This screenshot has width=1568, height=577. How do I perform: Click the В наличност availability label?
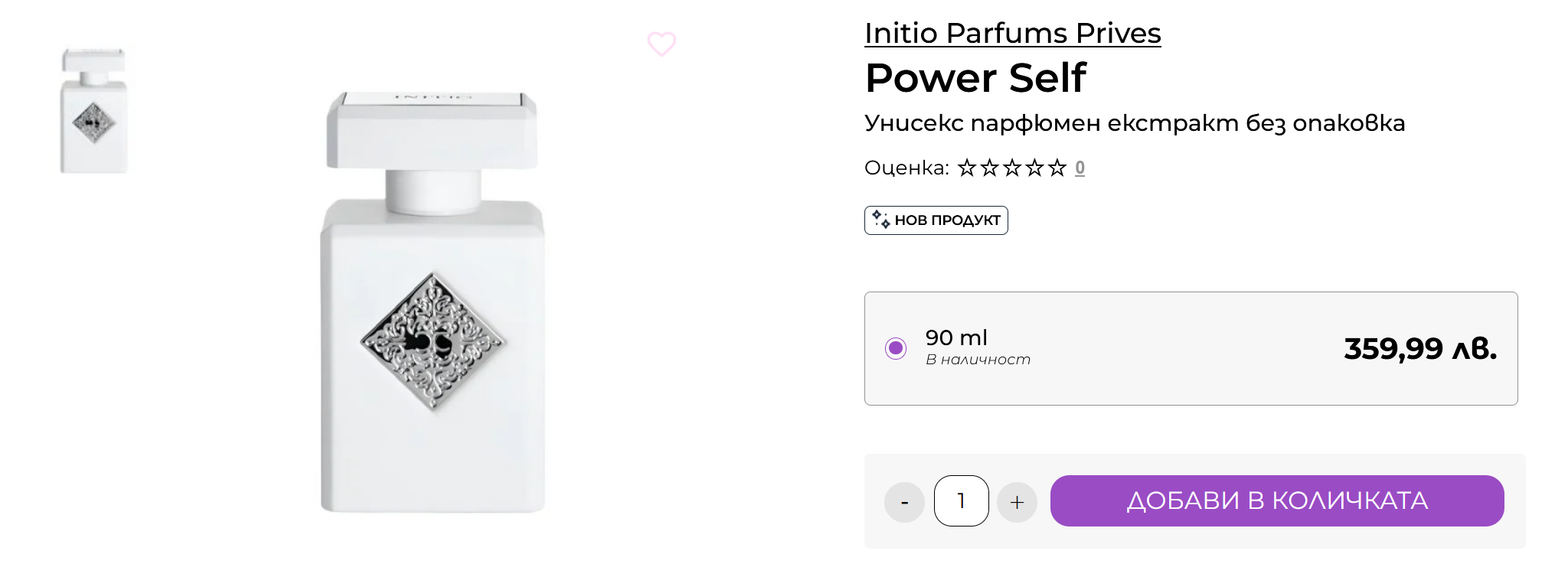978,360
